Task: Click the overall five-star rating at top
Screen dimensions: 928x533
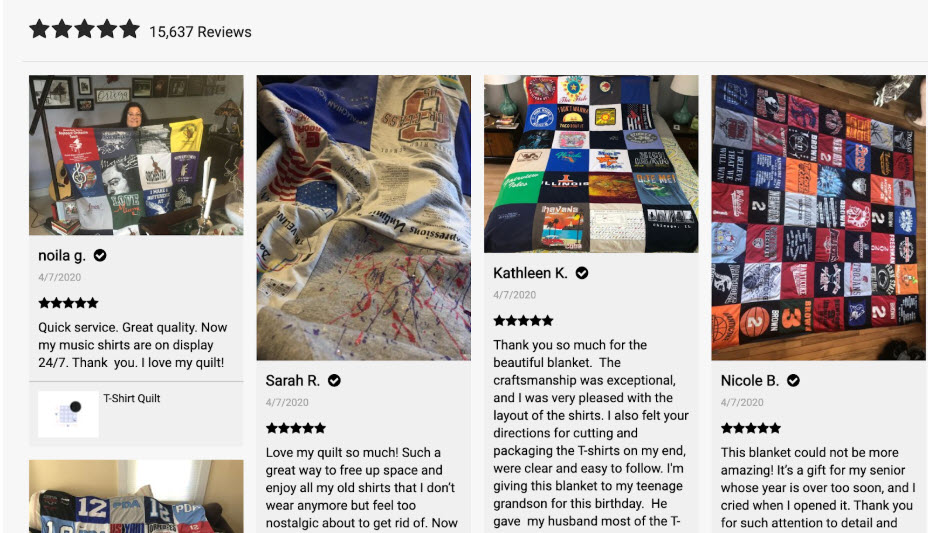Action: (85, 29)
